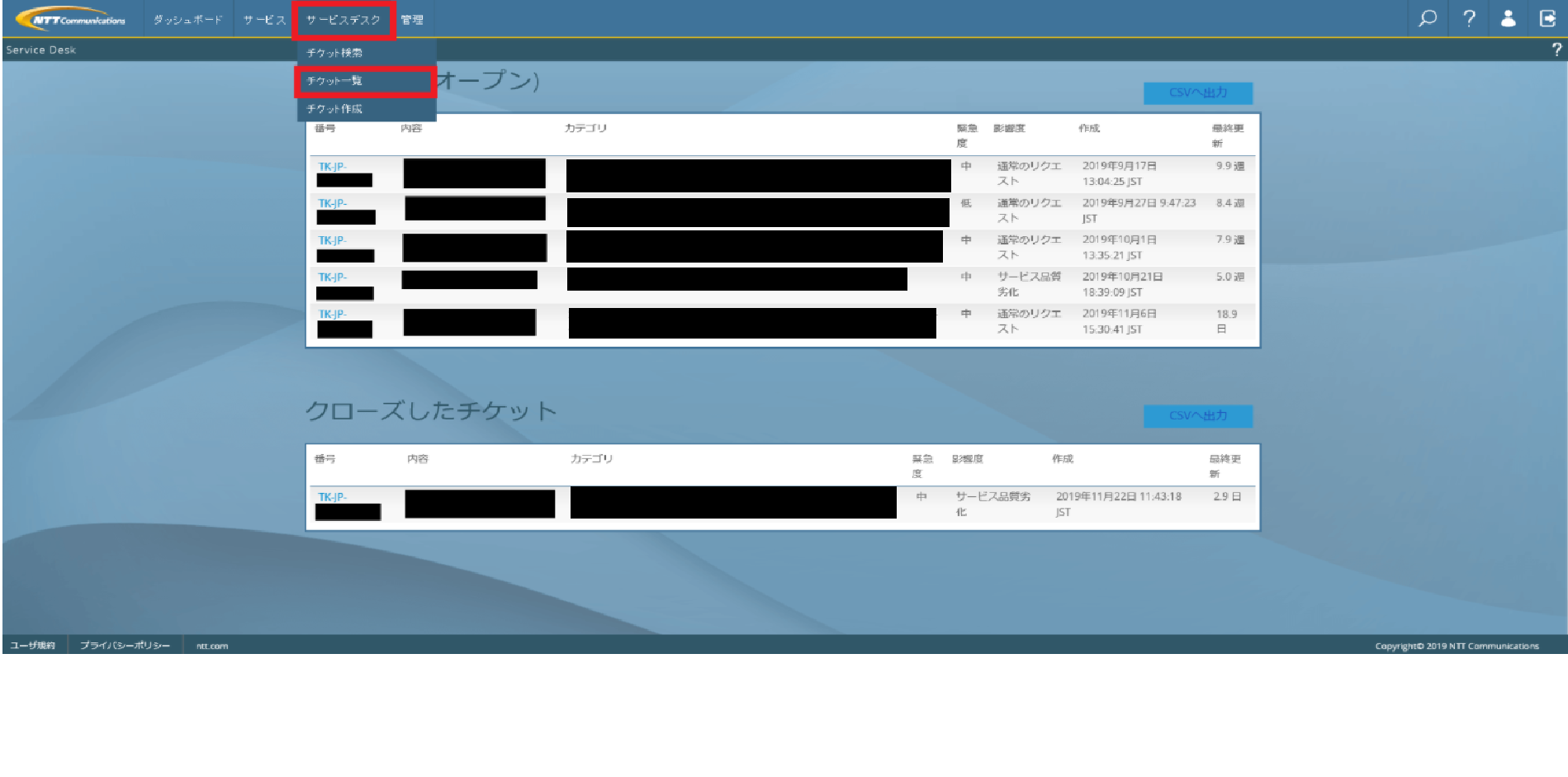The image size is (1568, 777).
Task: Click the 9.9 週 last-updated value
Action: [x=1230, y=166]
